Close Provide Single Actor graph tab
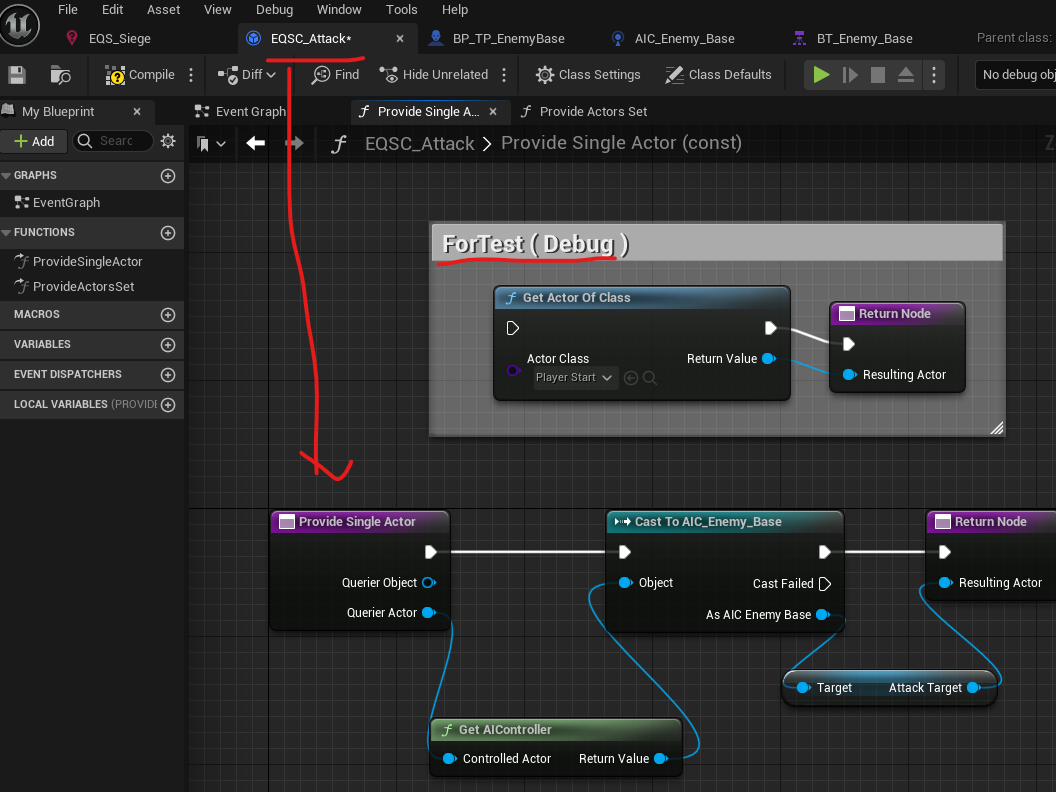Viewport: 1056px width, 792px height. click(x=493, y=111)
